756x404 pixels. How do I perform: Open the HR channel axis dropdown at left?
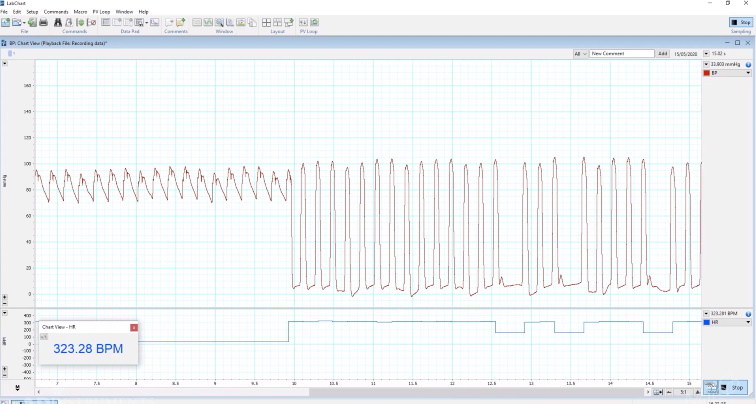[5, 313]
